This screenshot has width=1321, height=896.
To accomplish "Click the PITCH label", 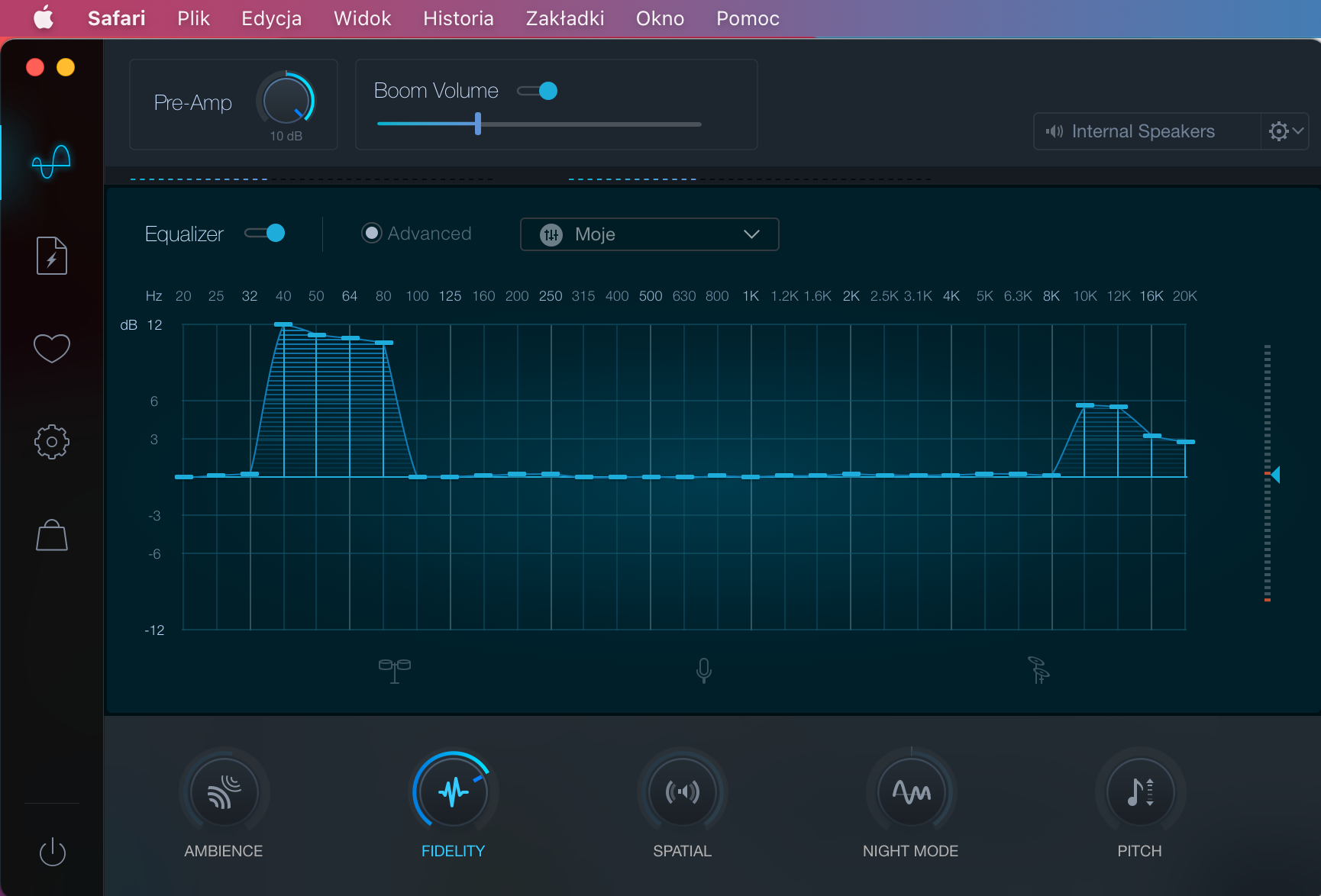I will [1140, 851].
